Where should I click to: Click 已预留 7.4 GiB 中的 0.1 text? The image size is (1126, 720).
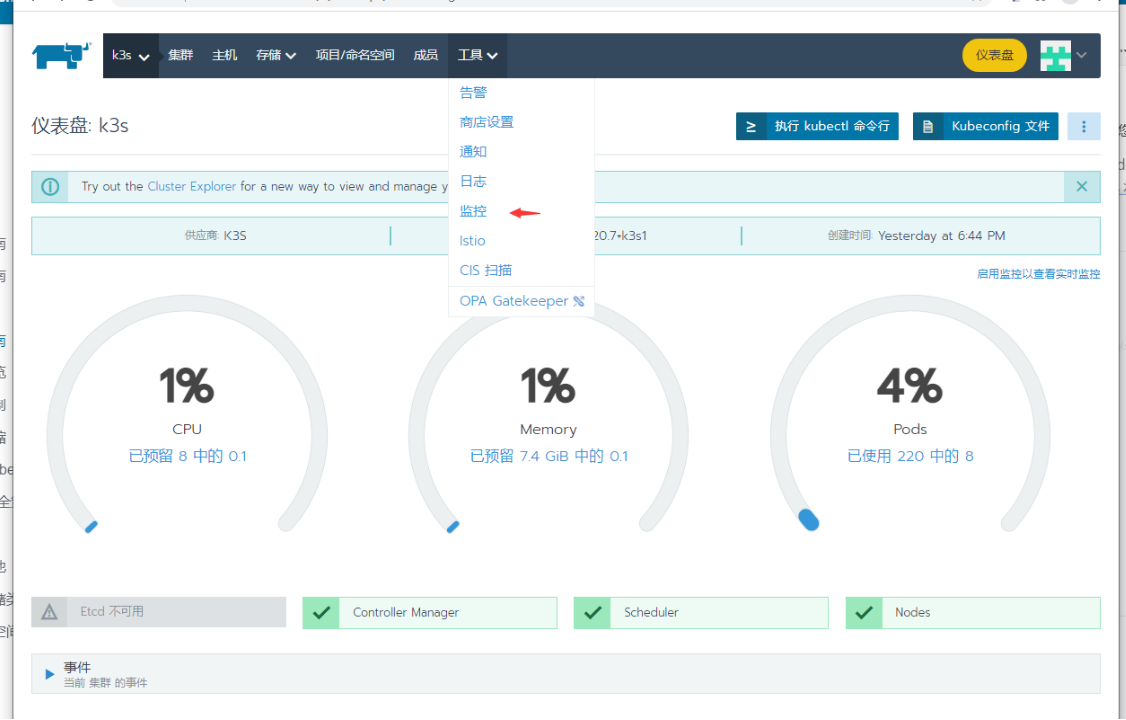coord(549,456)
